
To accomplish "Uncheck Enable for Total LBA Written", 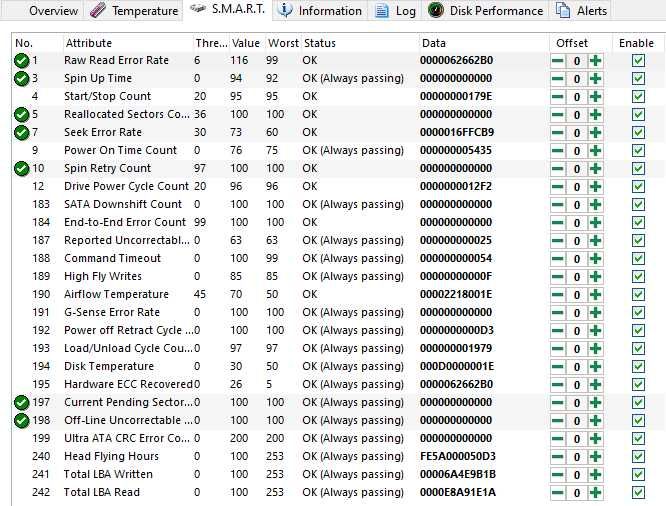I will coord(638,475).
